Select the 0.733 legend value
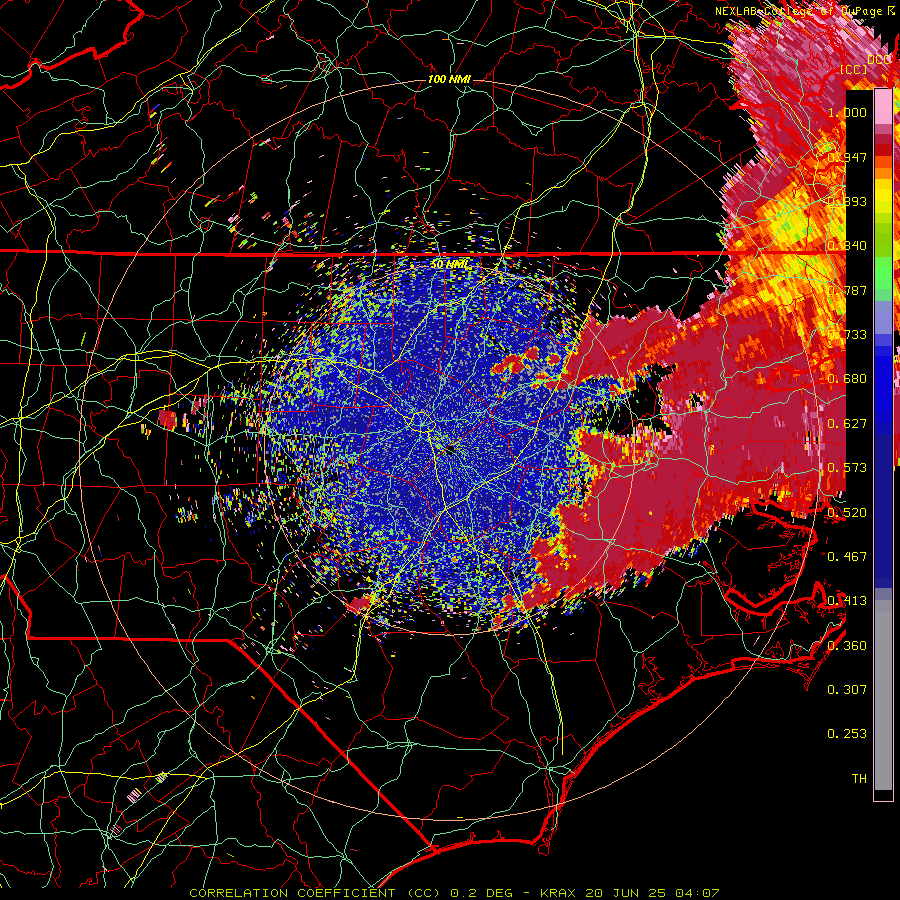 coord(847,335)
